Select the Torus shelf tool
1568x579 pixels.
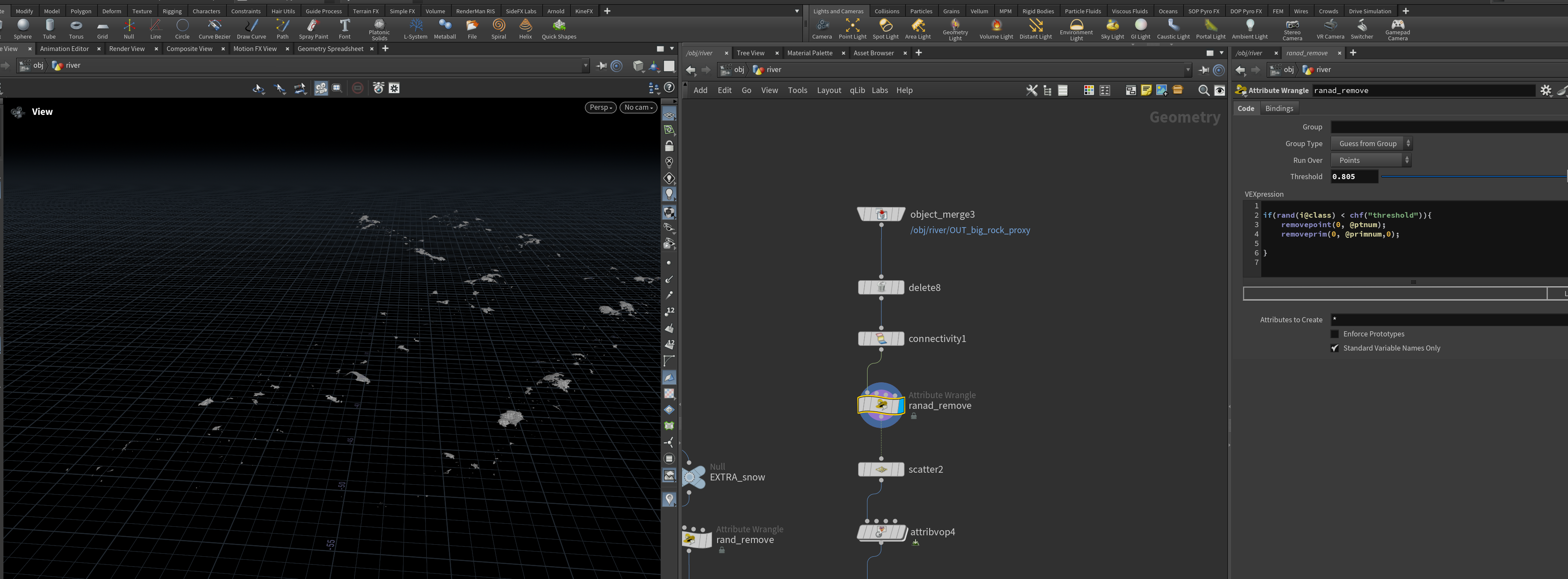pyautogui.click(x=76, y=29)
